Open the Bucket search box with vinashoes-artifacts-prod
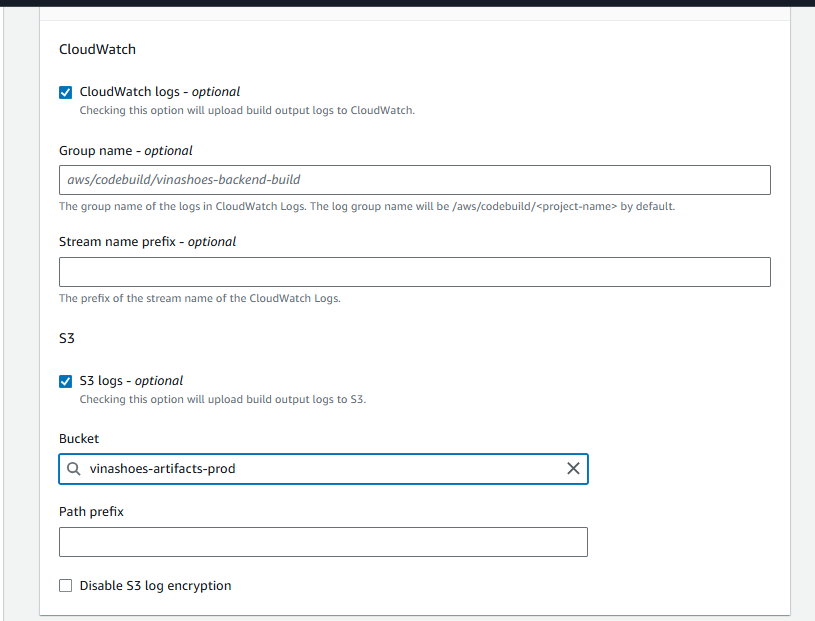Image resolution: width=815 pixels, height=621 pixels. tap(320, 468)
